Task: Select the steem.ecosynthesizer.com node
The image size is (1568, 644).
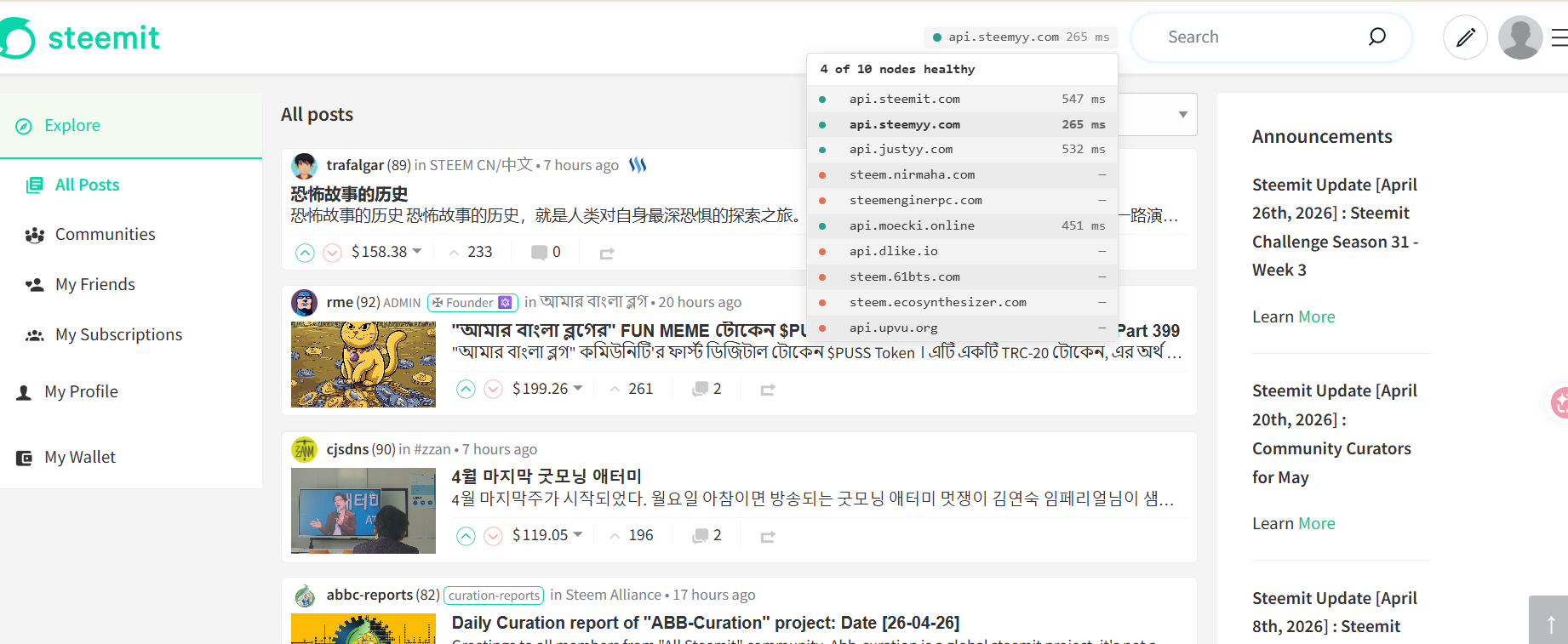Action: click(x=962, y=303)
